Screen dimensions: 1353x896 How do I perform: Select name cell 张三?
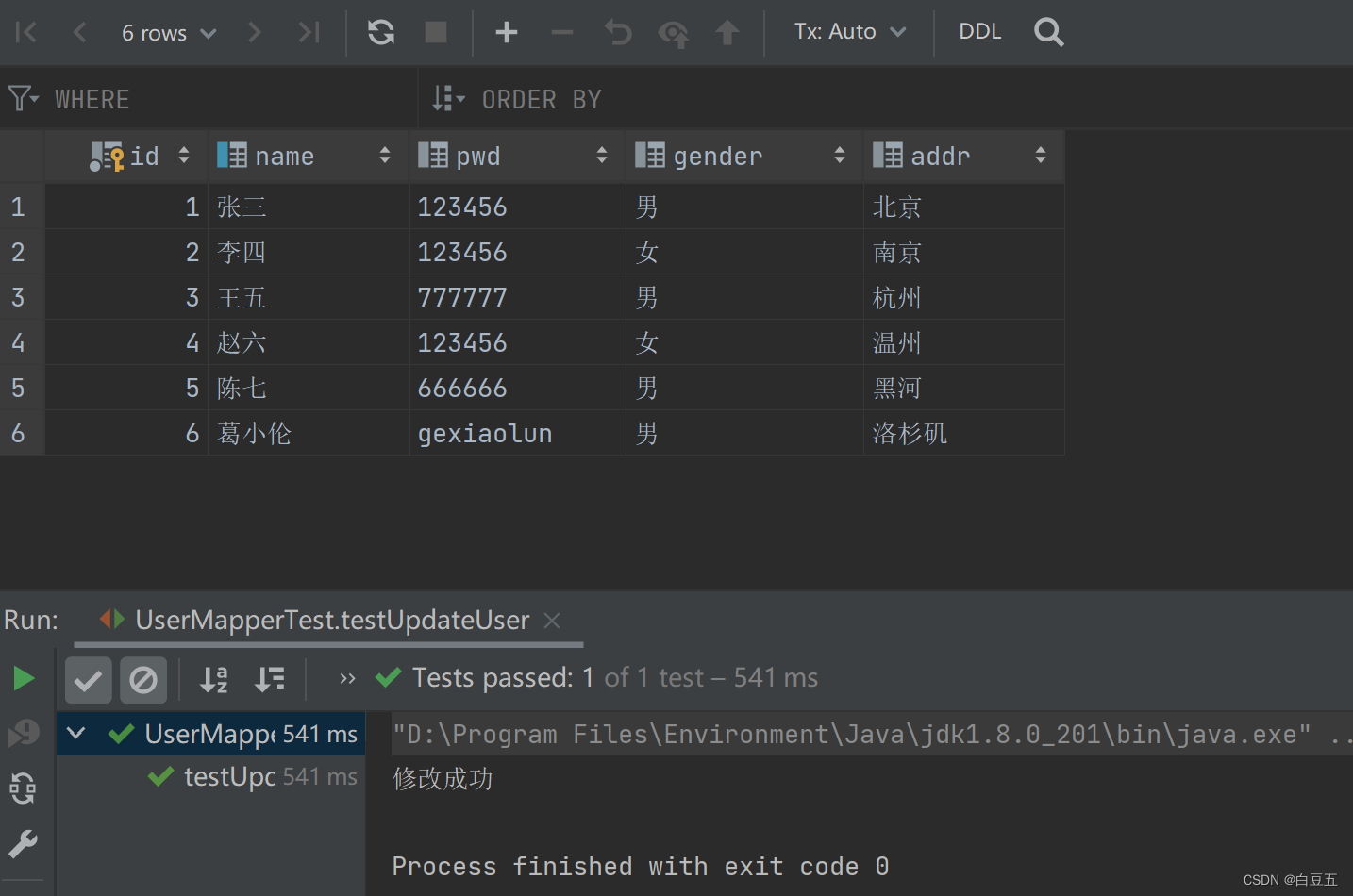[x=309, y=207]
